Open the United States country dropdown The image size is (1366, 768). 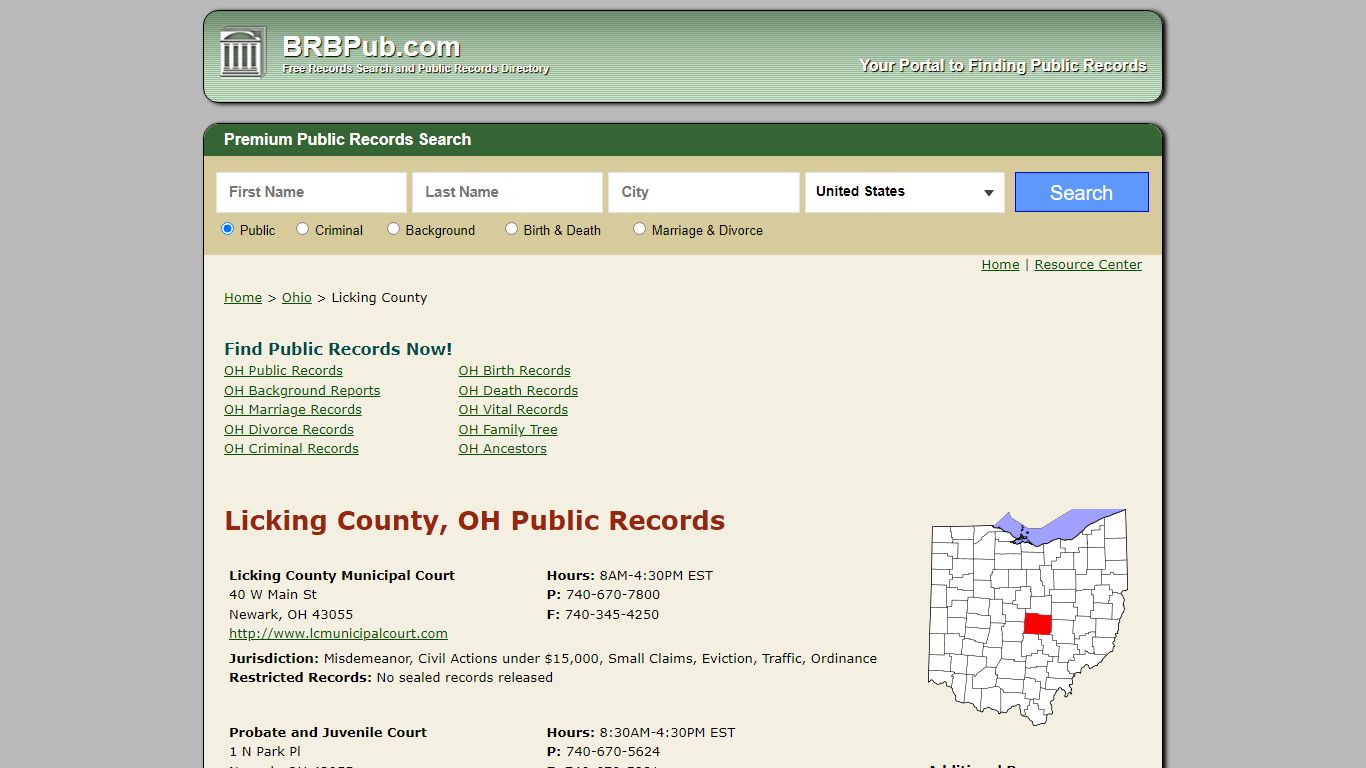click(x=905, y=192)
